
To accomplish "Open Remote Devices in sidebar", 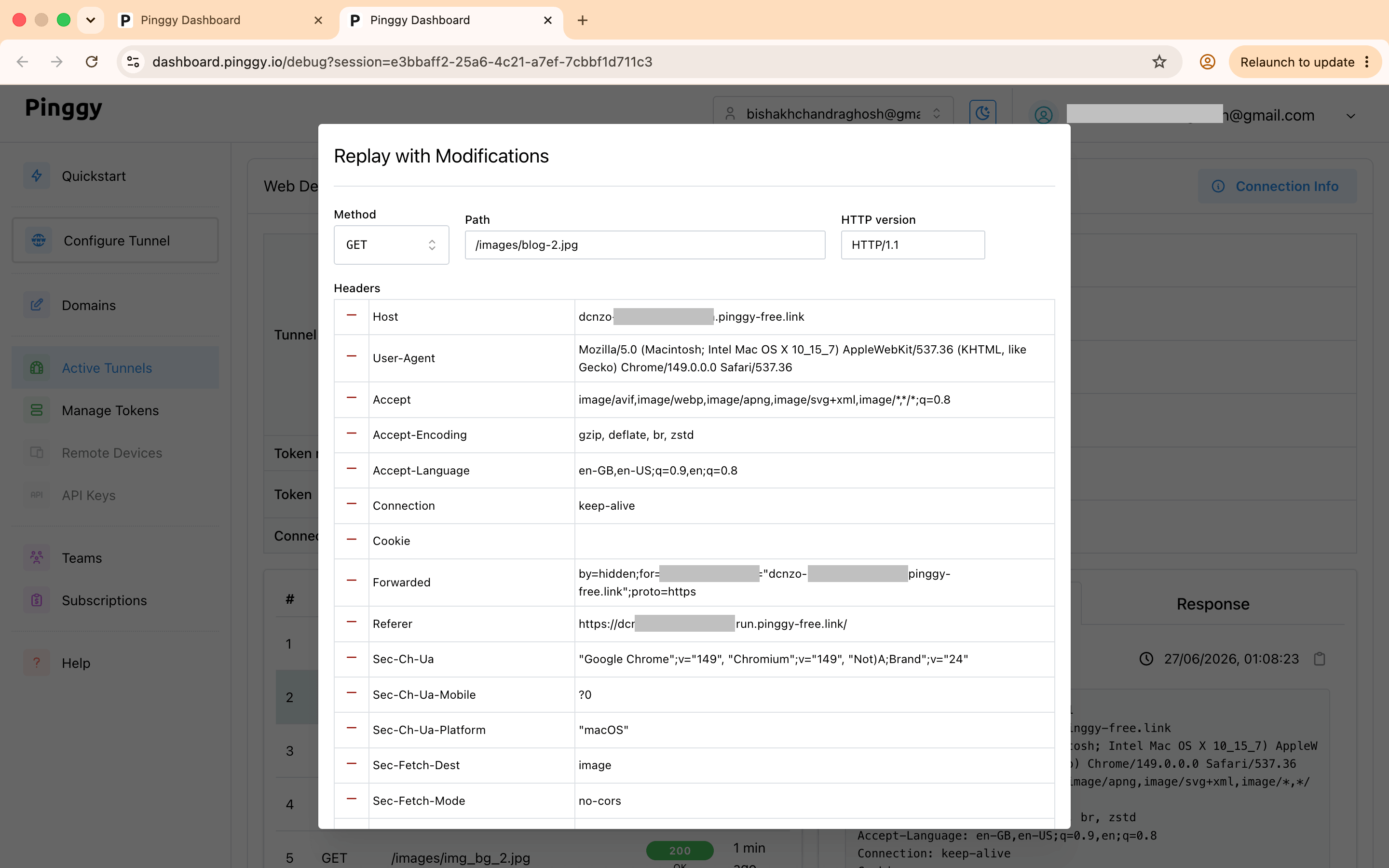I will 115,453.
